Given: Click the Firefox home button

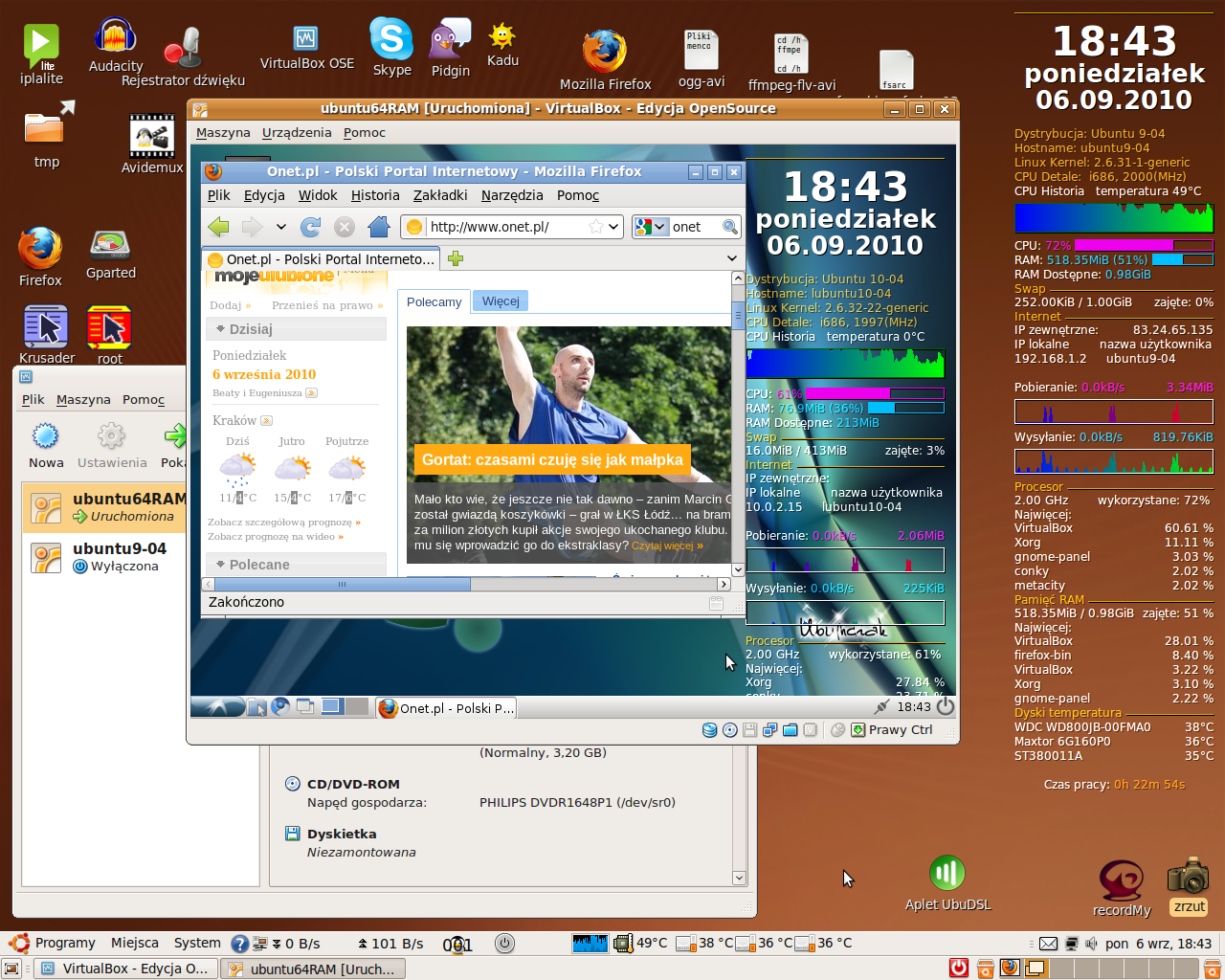Looking at the screenshot, I should [x=379, y=227].
